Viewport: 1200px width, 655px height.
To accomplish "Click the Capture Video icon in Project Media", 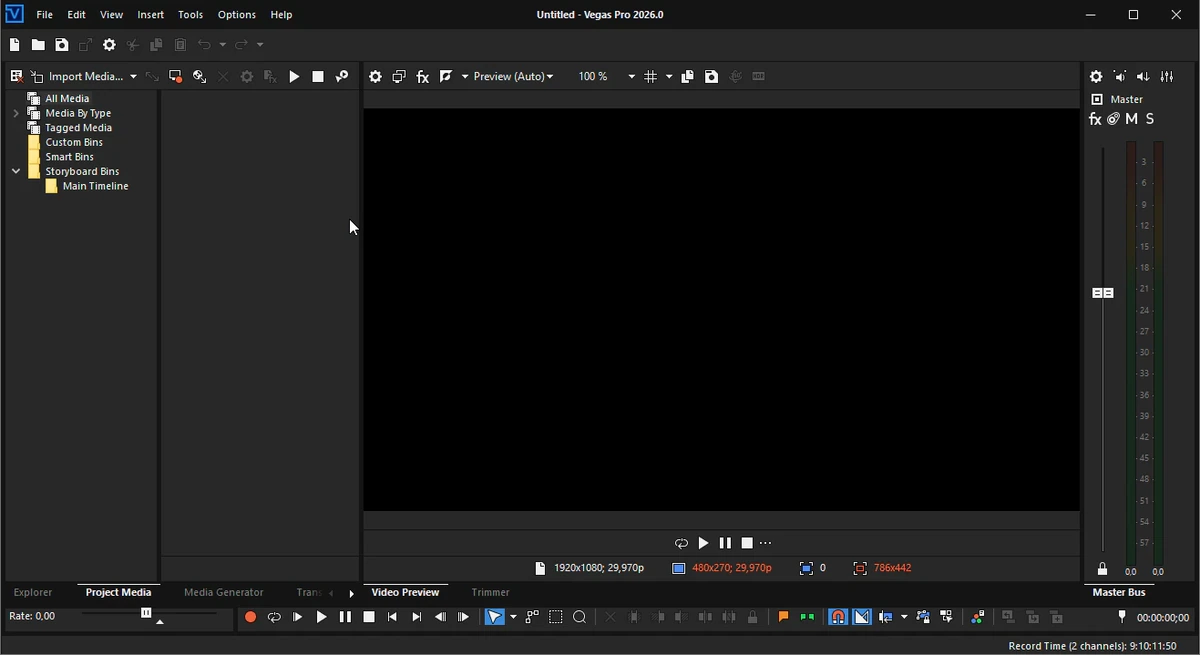I will (x=176, y=77).
